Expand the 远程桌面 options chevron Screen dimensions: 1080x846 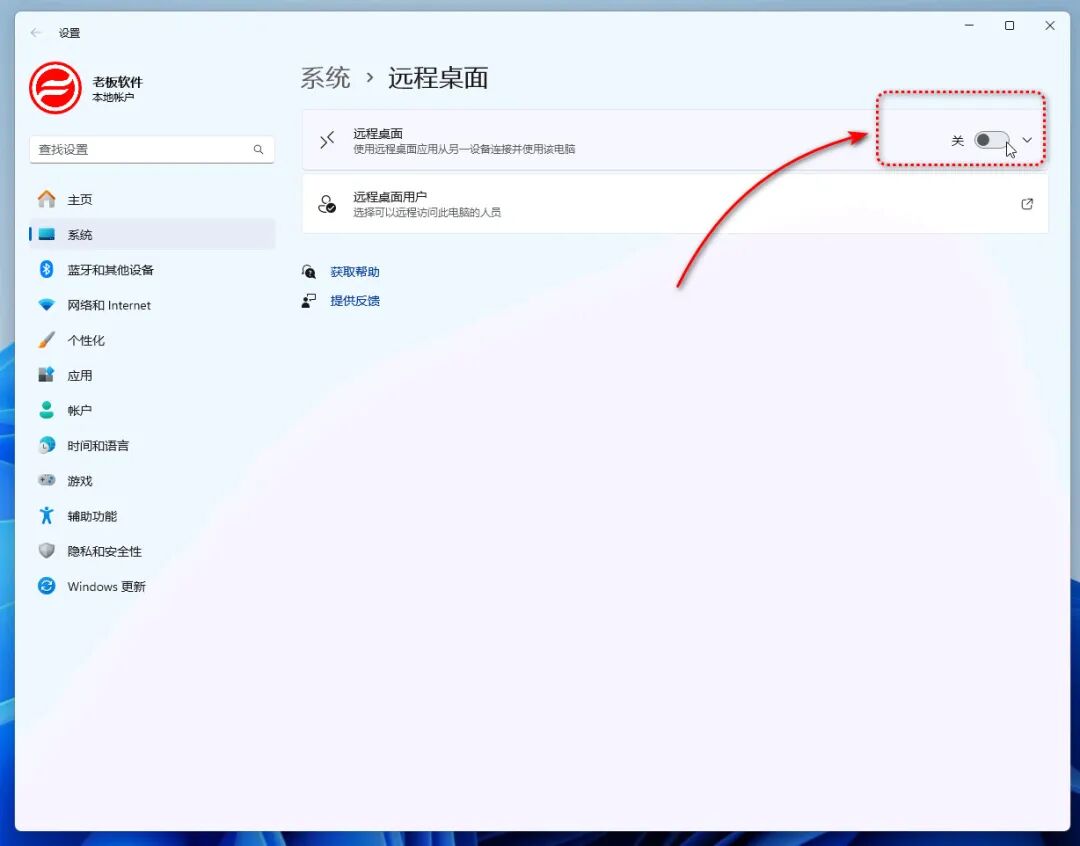click(1027, 141)
